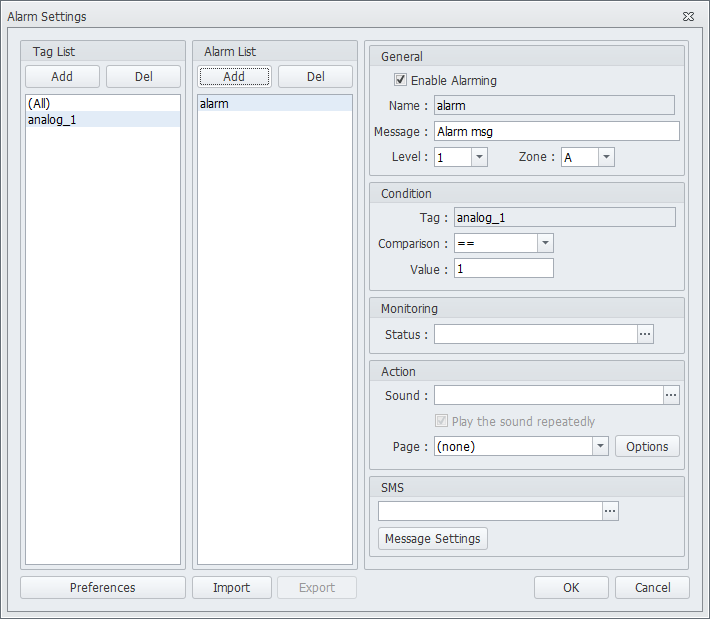Close the Alarm Settings dialog
710x619 pixels.
pyautogui.click(x=688, y=17)
